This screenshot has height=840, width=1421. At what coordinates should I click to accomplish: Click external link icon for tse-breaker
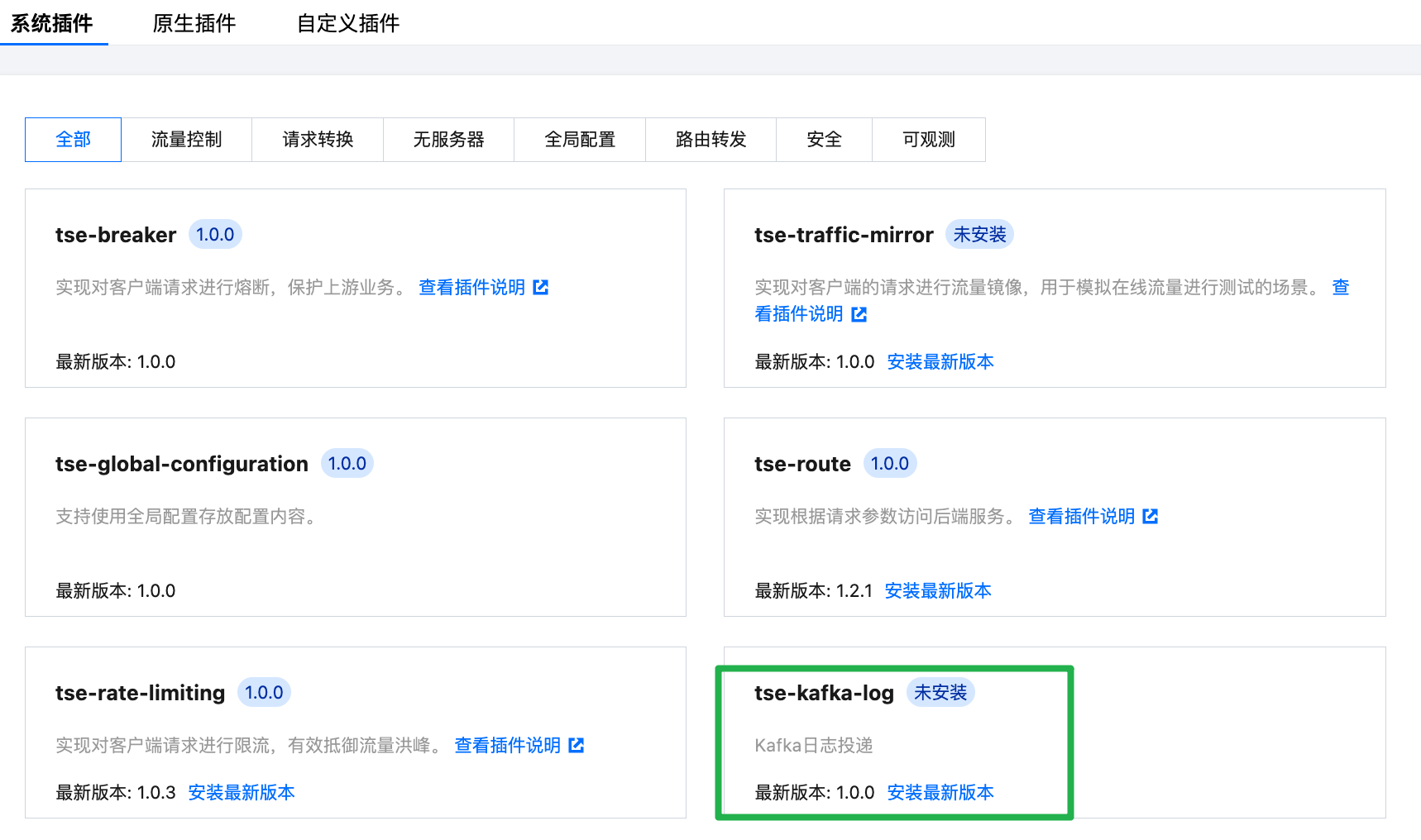[x=541, y=287]
